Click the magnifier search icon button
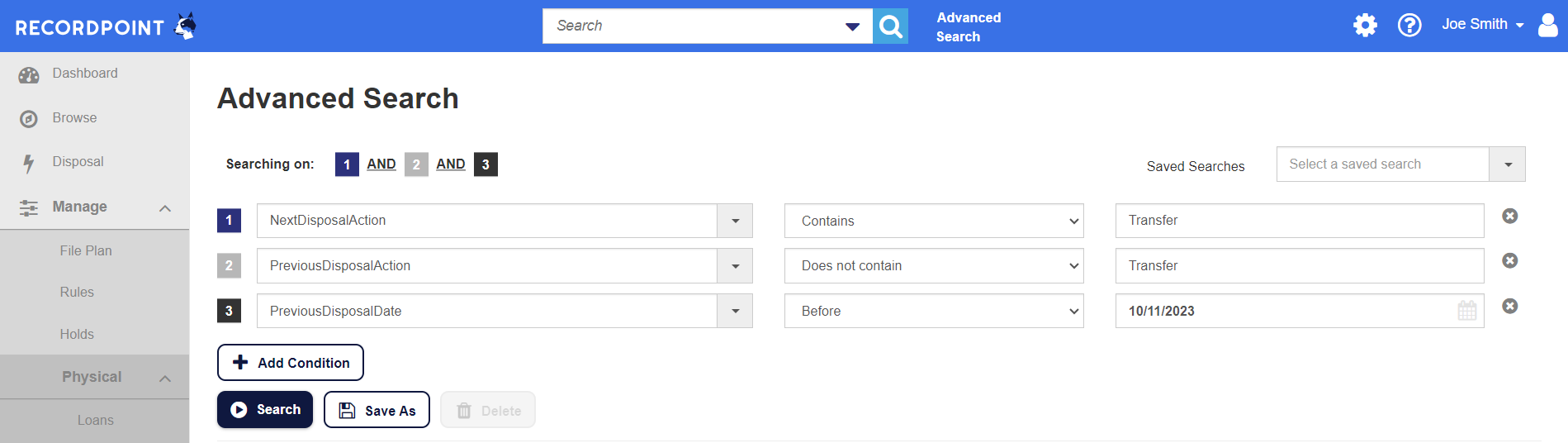 (x=890, y=26)
